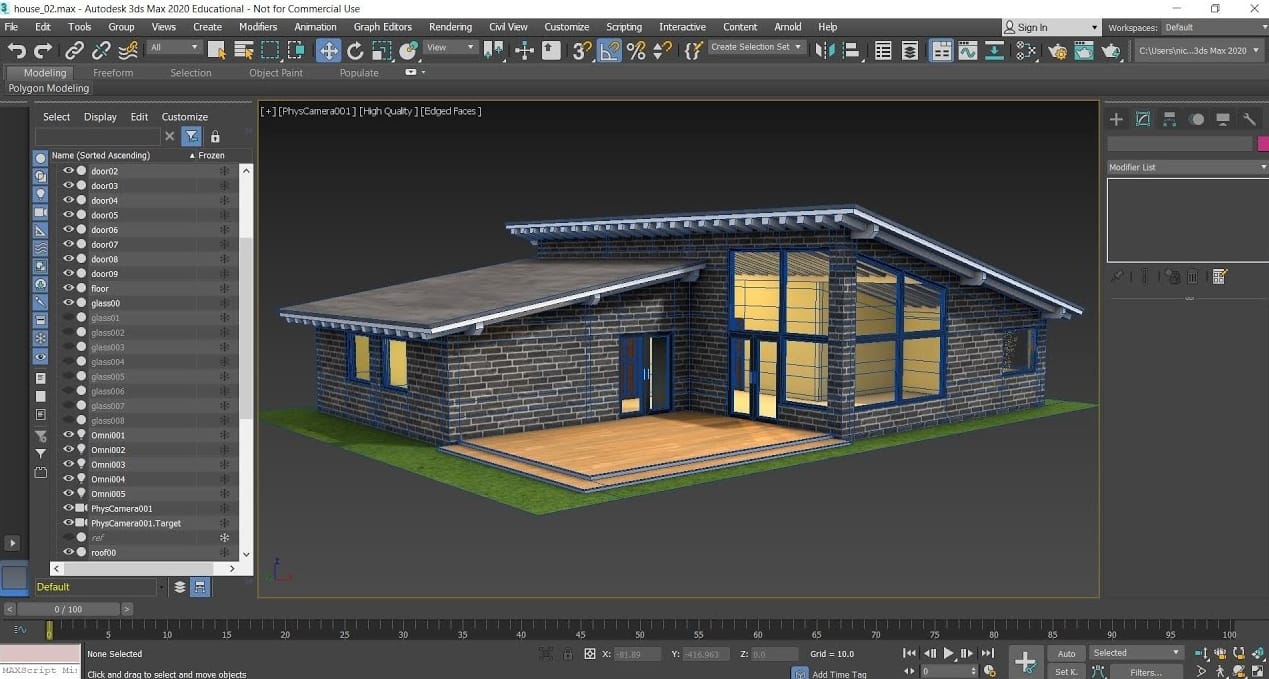The height and width of the screenshot is (679, 1269).
Task: Switch to the Freeform ribbon tab
Action: pos(113,73)
